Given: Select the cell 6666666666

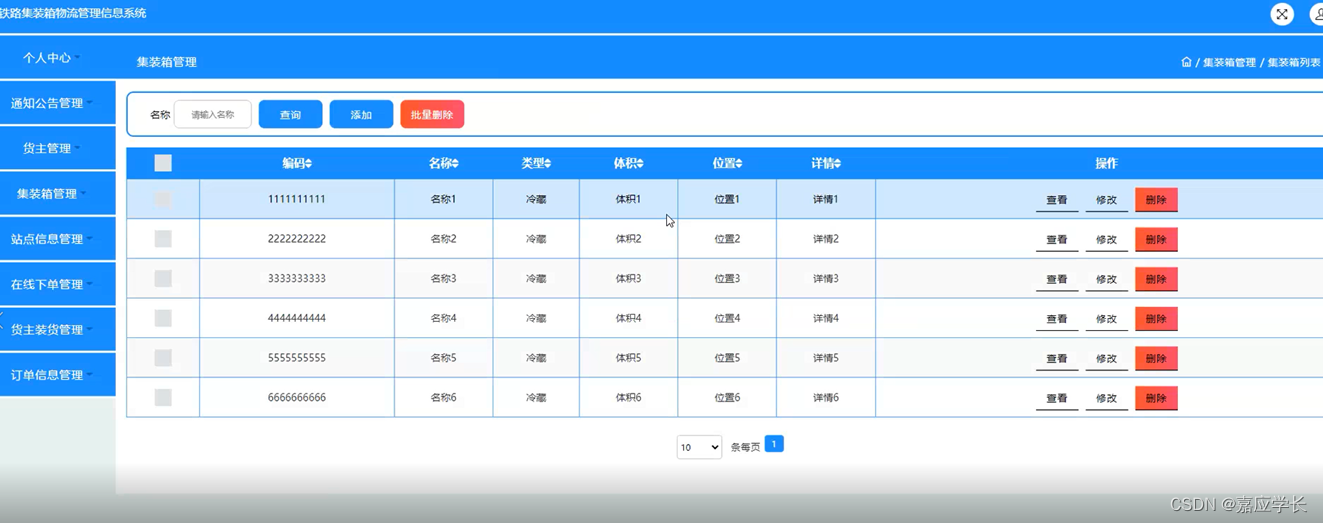Looking at the screenshot, I should [297, 398].
